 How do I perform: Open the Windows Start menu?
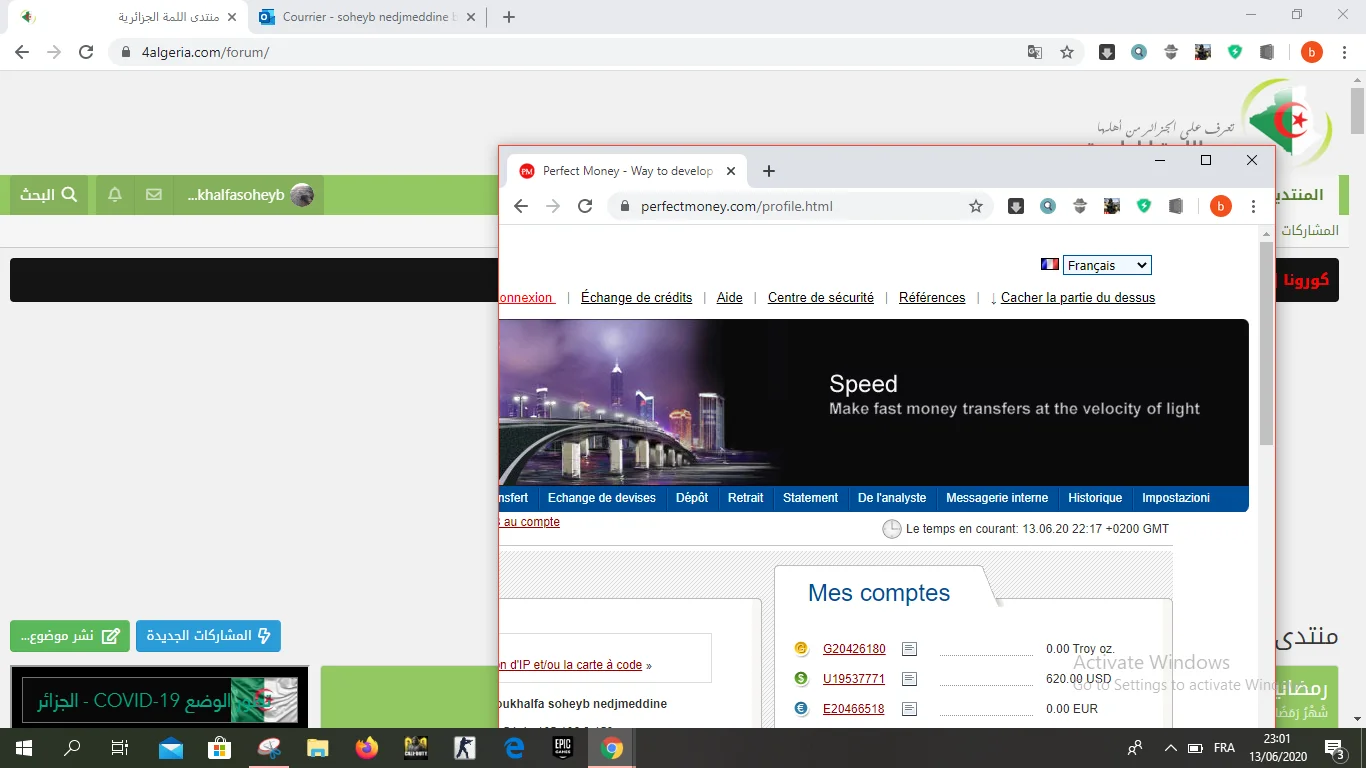(23, 748)
